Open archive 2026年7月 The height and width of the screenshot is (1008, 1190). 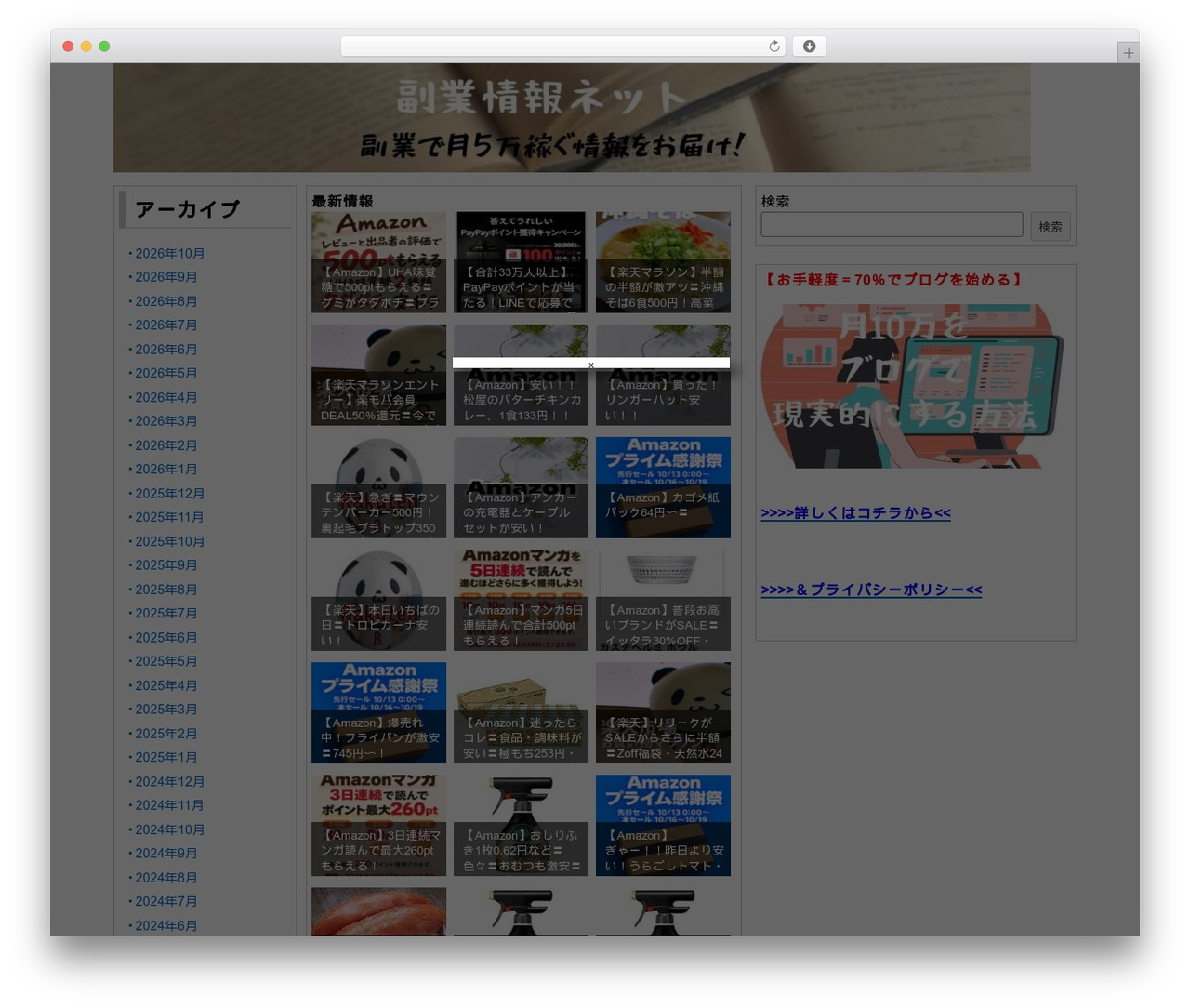166,325
